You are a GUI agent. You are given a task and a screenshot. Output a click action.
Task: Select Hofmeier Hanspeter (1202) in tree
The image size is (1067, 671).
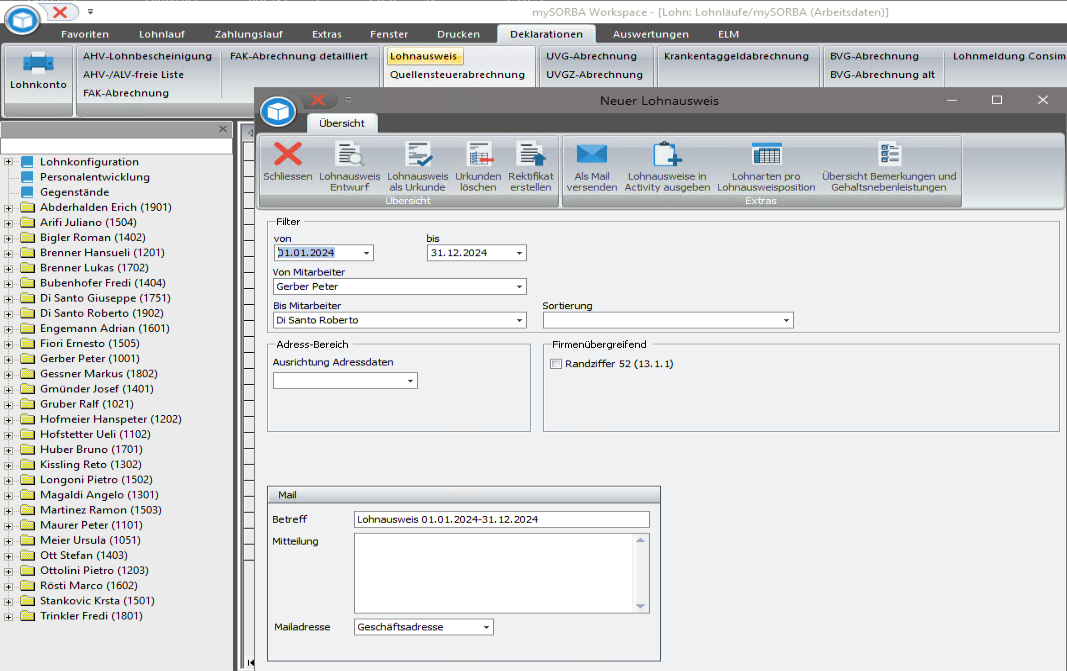click(x=110, y=419)
